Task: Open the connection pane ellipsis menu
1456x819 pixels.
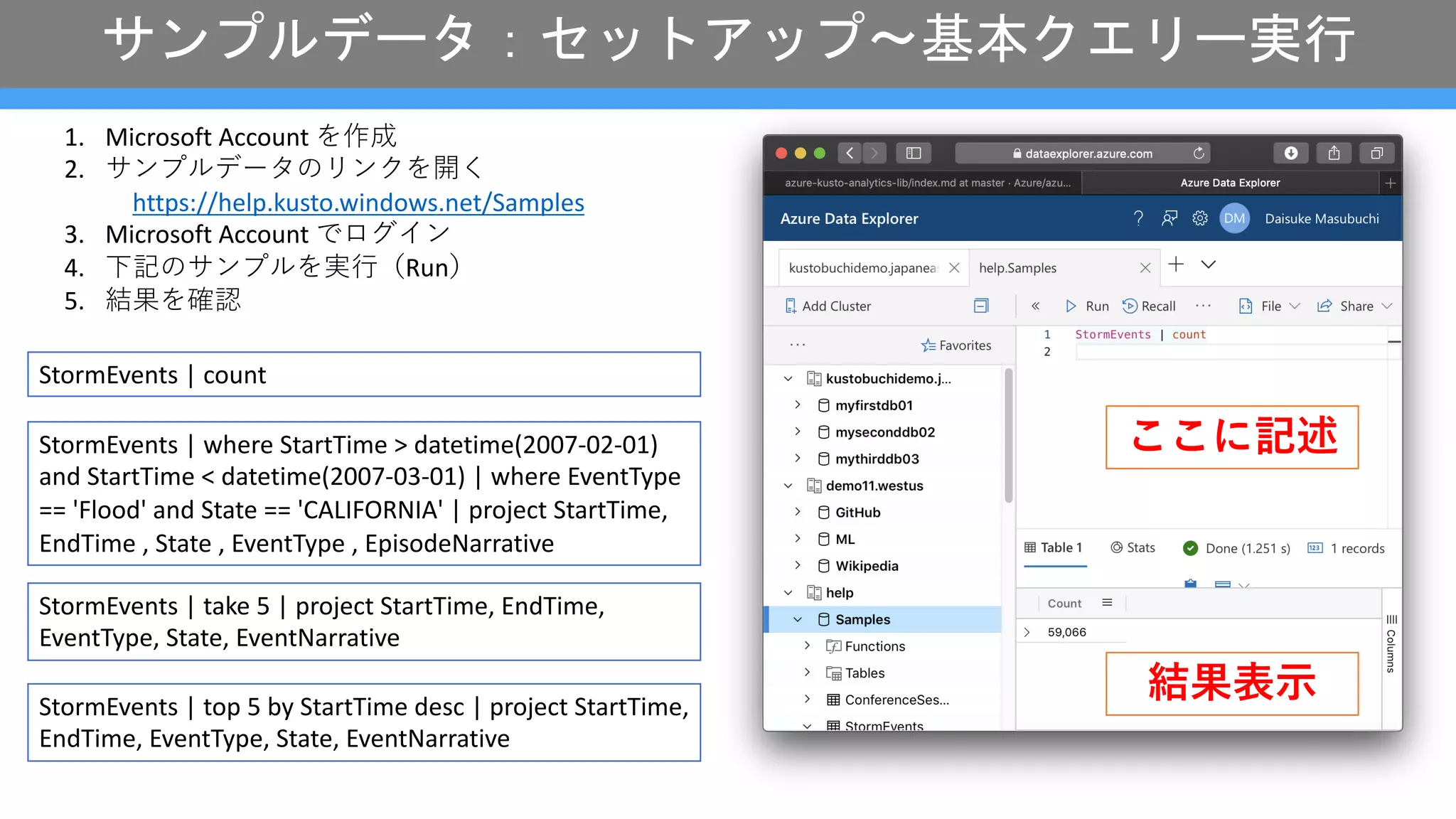Action: point(798,345)
